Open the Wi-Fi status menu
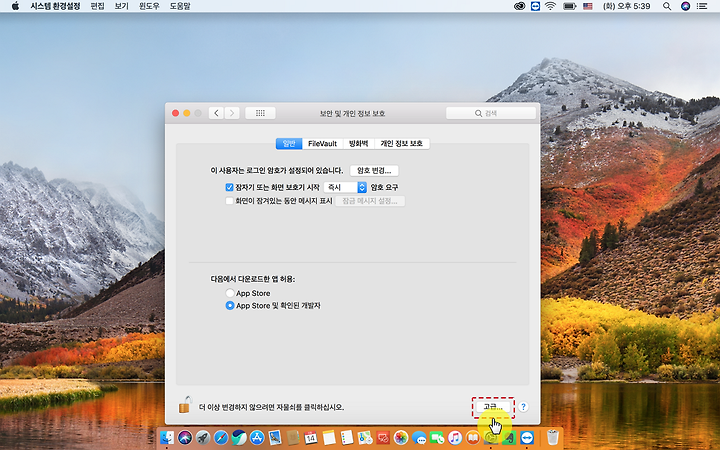The height and width of the screenshot is (450, 720). [551, 6]
